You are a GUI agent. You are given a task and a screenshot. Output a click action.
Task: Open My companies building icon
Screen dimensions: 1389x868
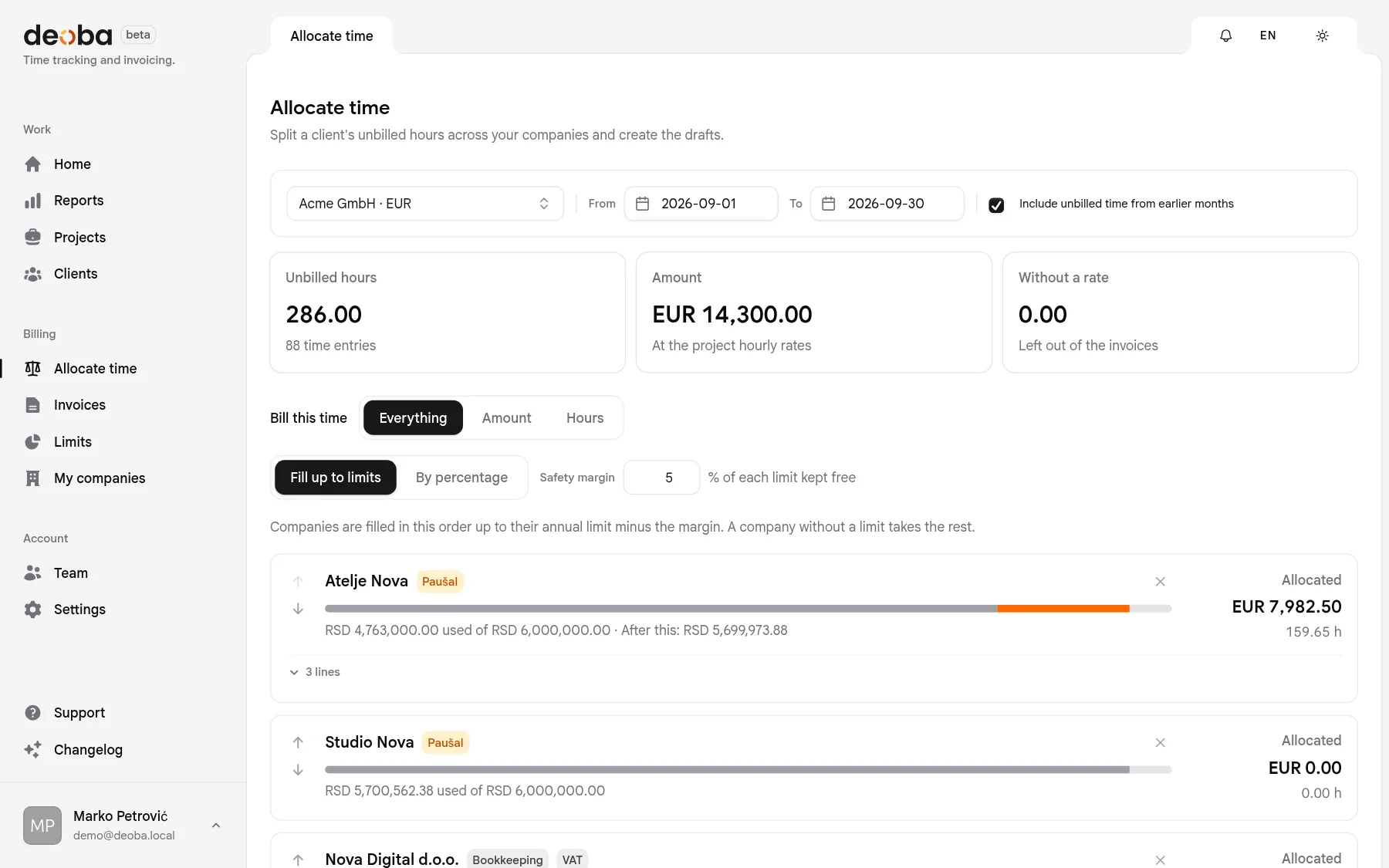(x=32, y=478)
